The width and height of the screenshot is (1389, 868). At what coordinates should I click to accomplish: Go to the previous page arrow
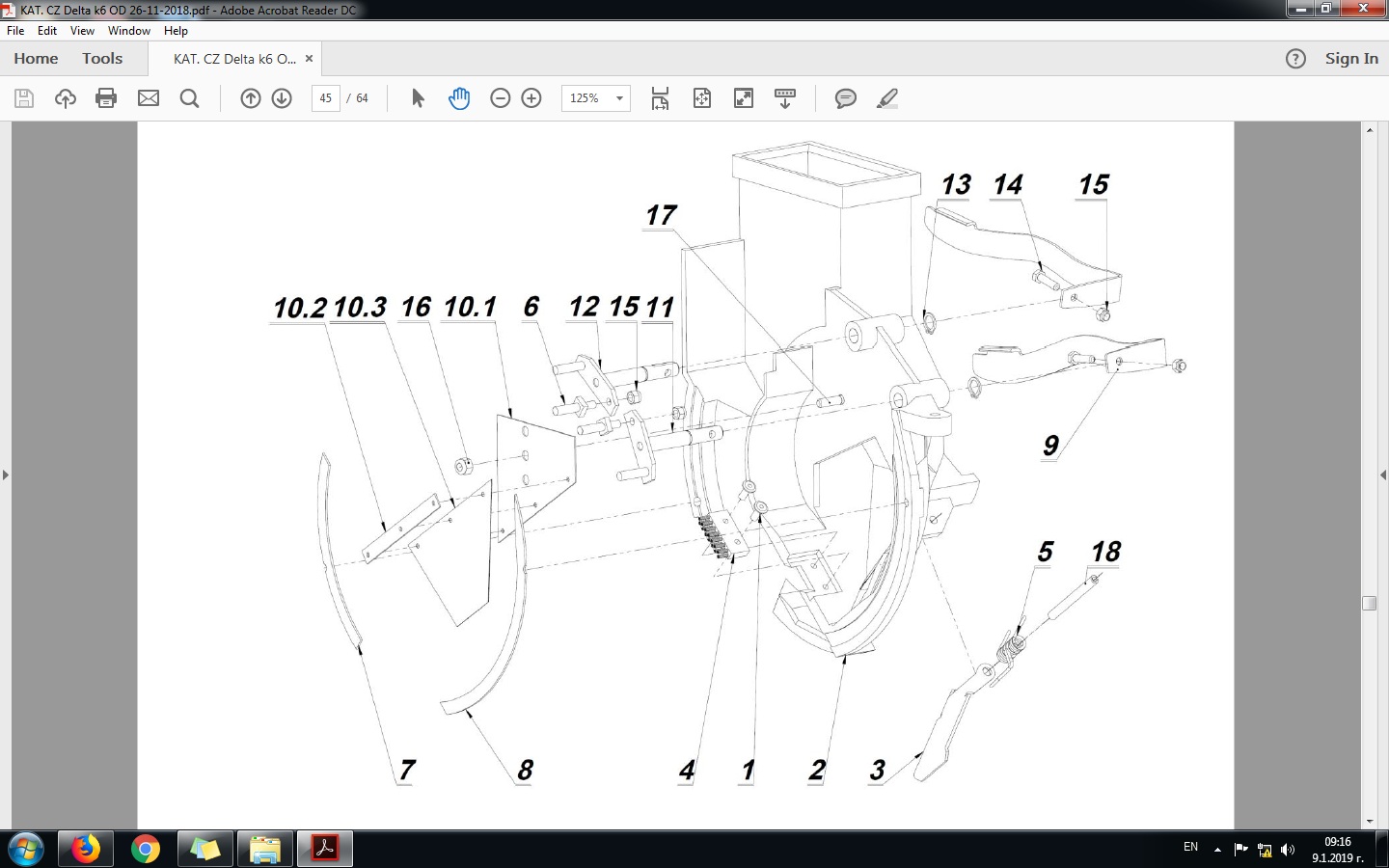[251, 98]
